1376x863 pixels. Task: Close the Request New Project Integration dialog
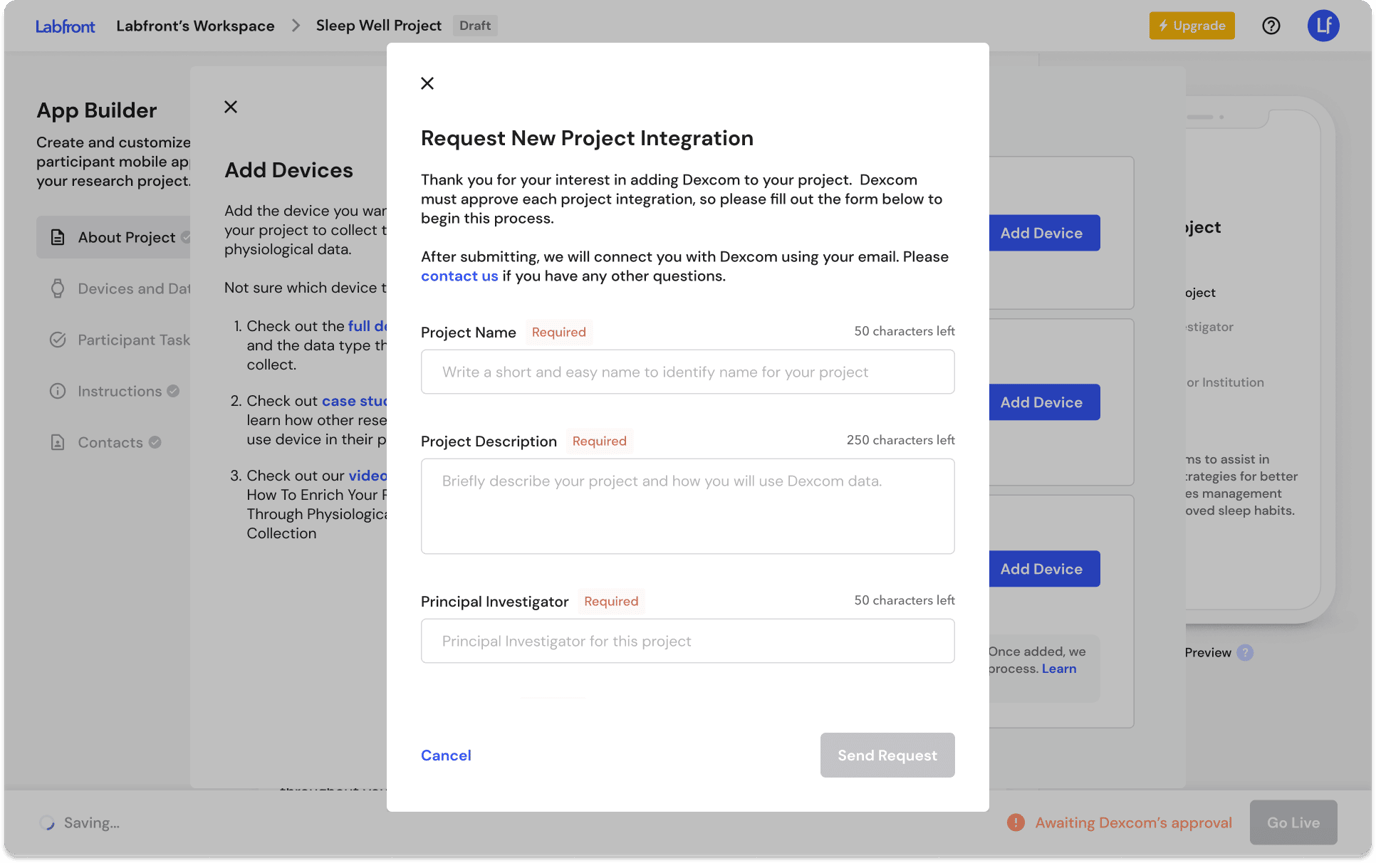coord(427,83)
